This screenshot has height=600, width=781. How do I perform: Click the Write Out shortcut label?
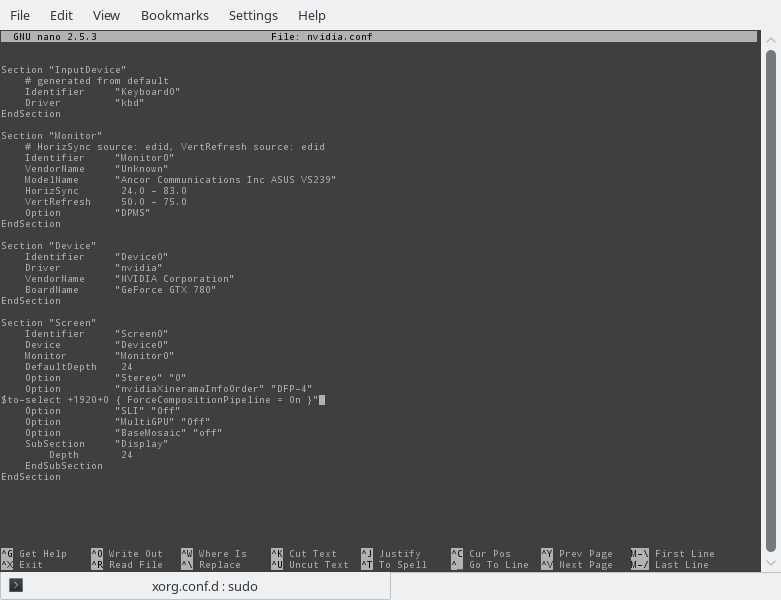point(135,554)
